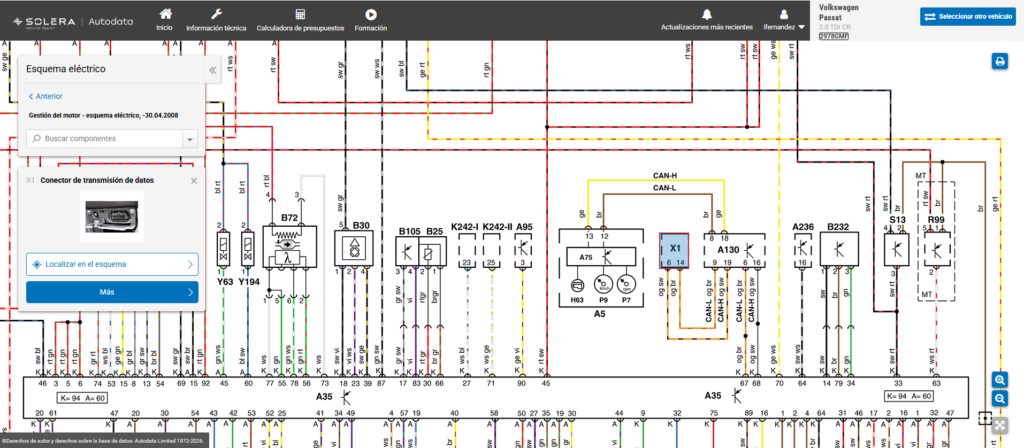Open the data connector photo thumbnail
Viewport: 1024px width, 448px height.
[x=112, y=217]
